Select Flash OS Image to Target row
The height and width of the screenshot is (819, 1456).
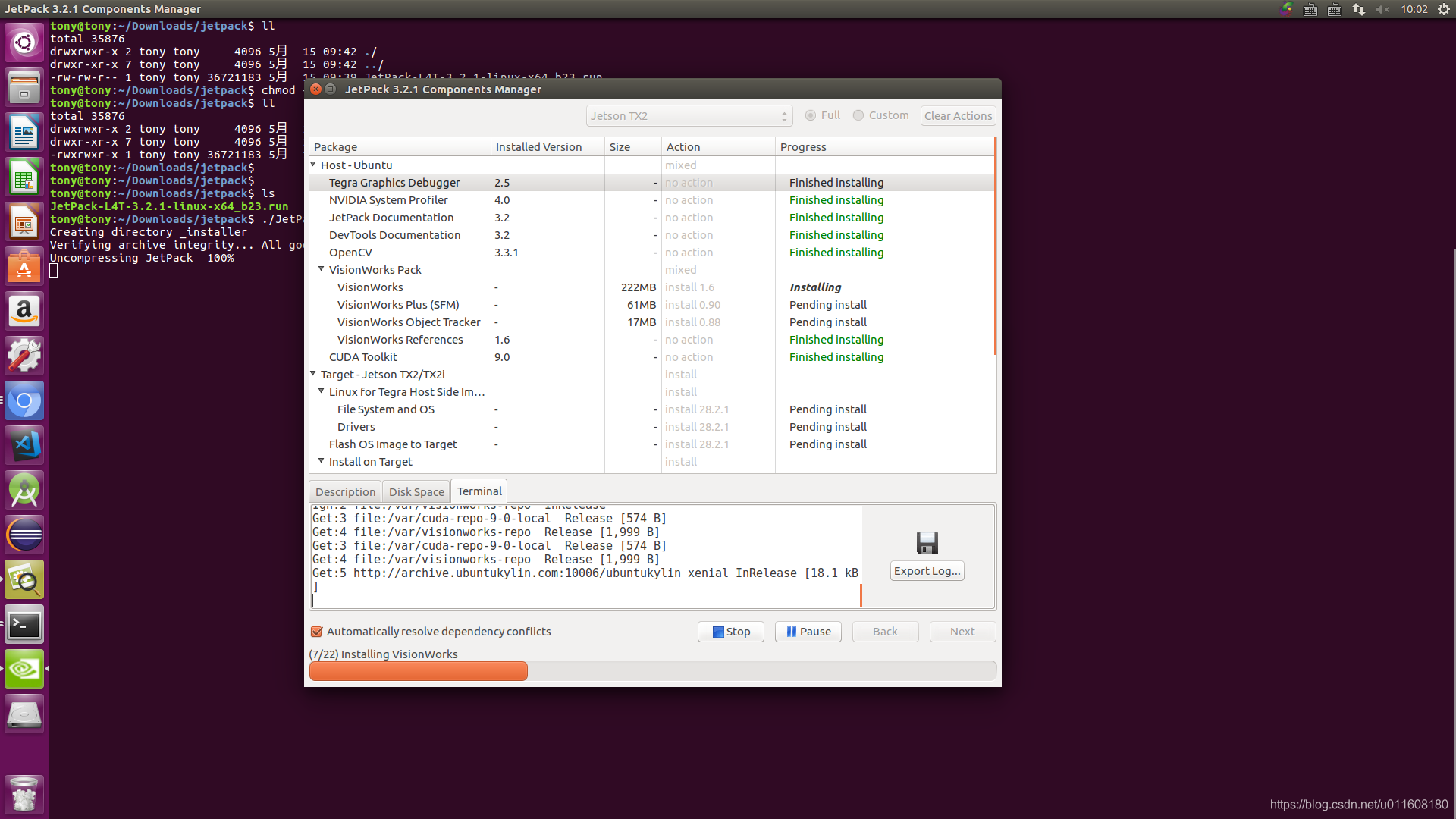(651, 444)
